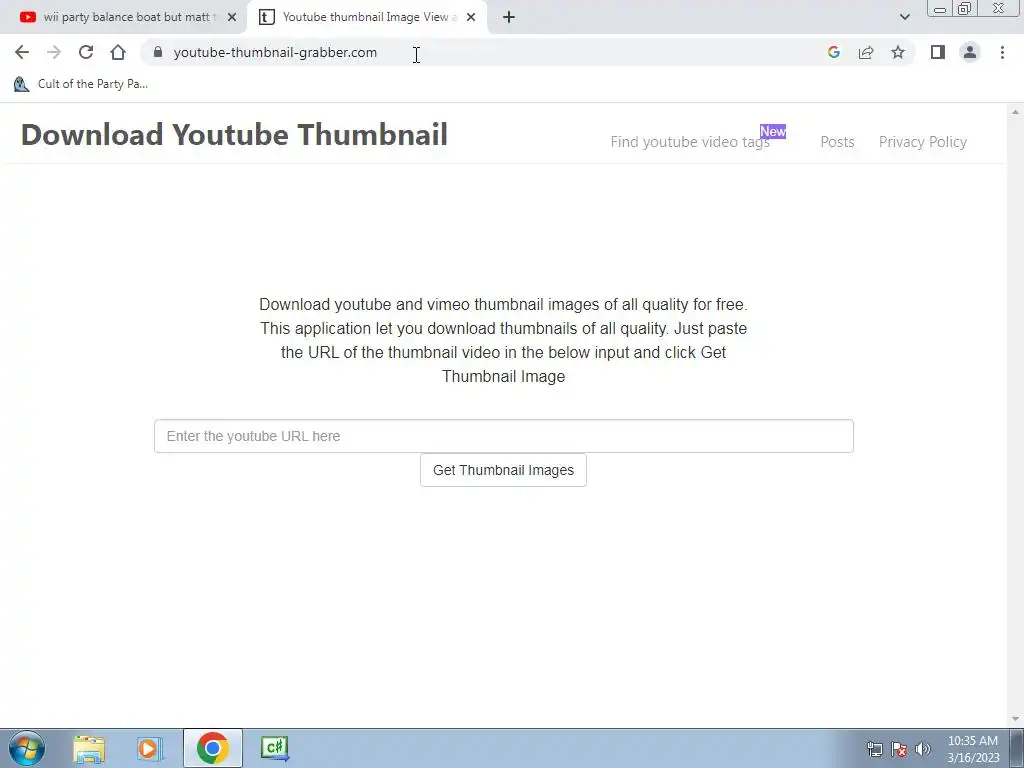Open the C# application in the taskbar
Image resolution: width=1024 pixels, height=768 pixels.
point(275,748)
